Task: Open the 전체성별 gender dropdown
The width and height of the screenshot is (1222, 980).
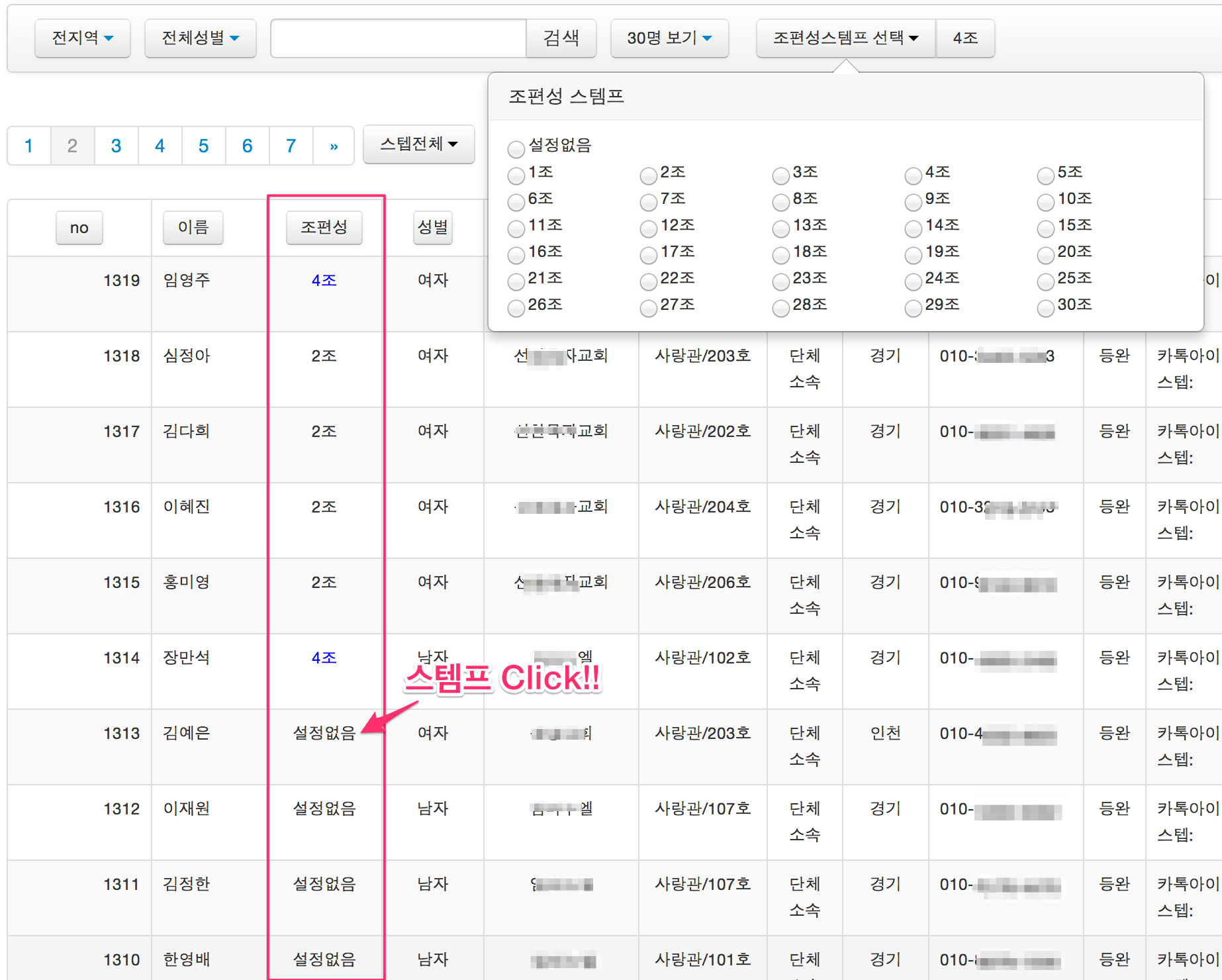Action: pos(200,38)
